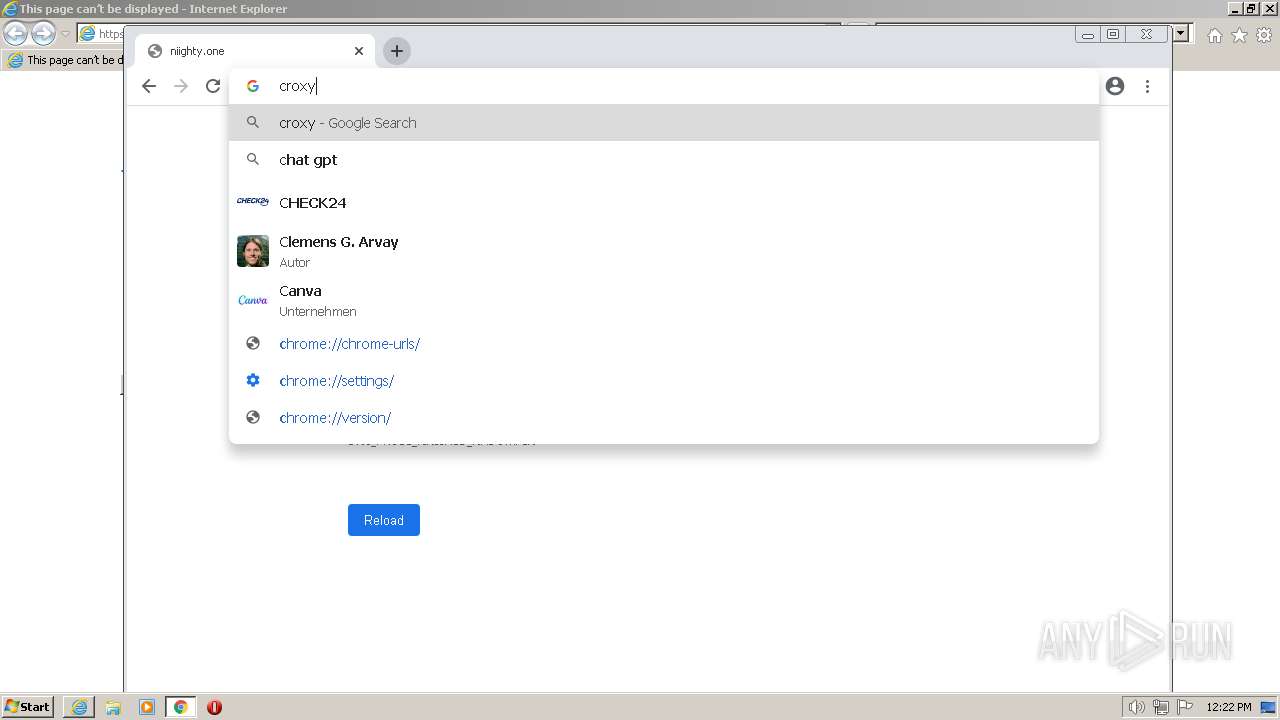The height and width of the screenshot is (720, 1280).
Task: Switch to Chrome via the taskbar icon
Action: coord(181,707)
